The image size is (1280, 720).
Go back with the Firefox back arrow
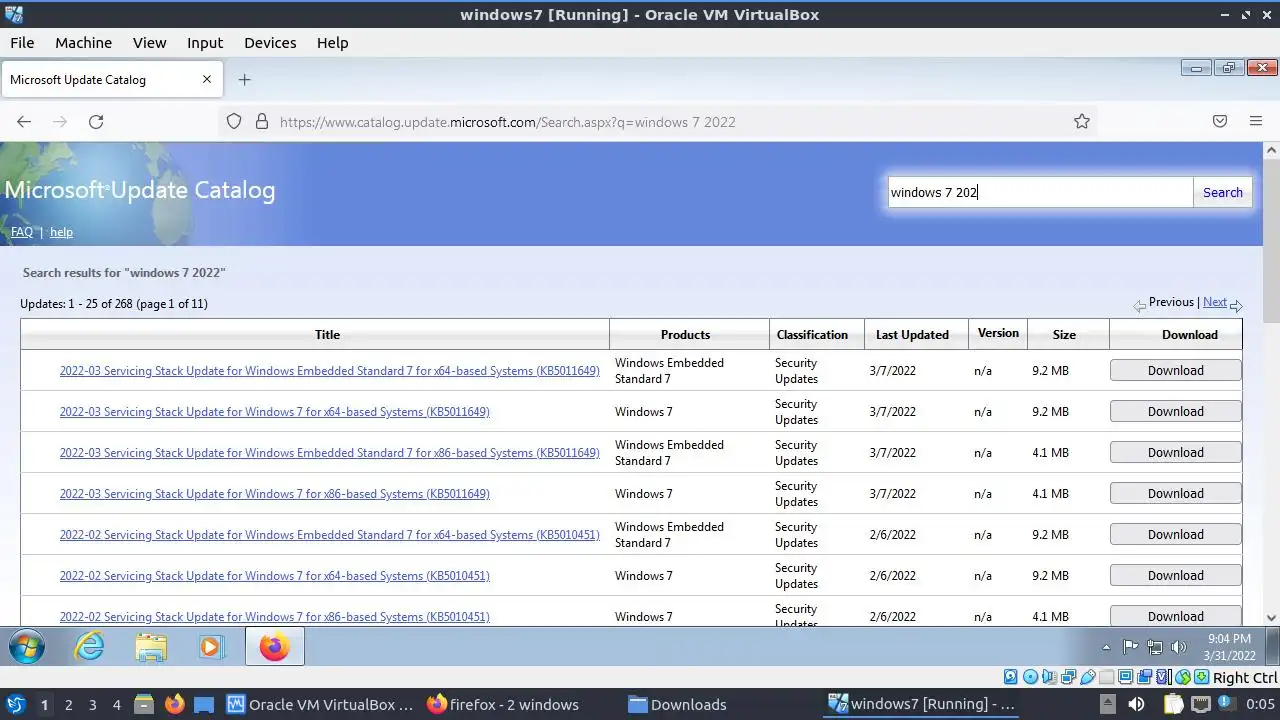tap(24, 122)
